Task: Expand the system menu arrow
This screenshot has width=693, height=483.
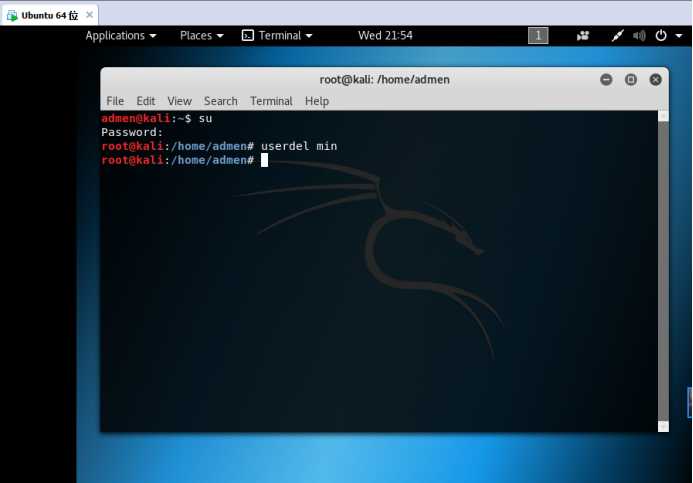Action: pyautogui.click(x=679, y=36)
